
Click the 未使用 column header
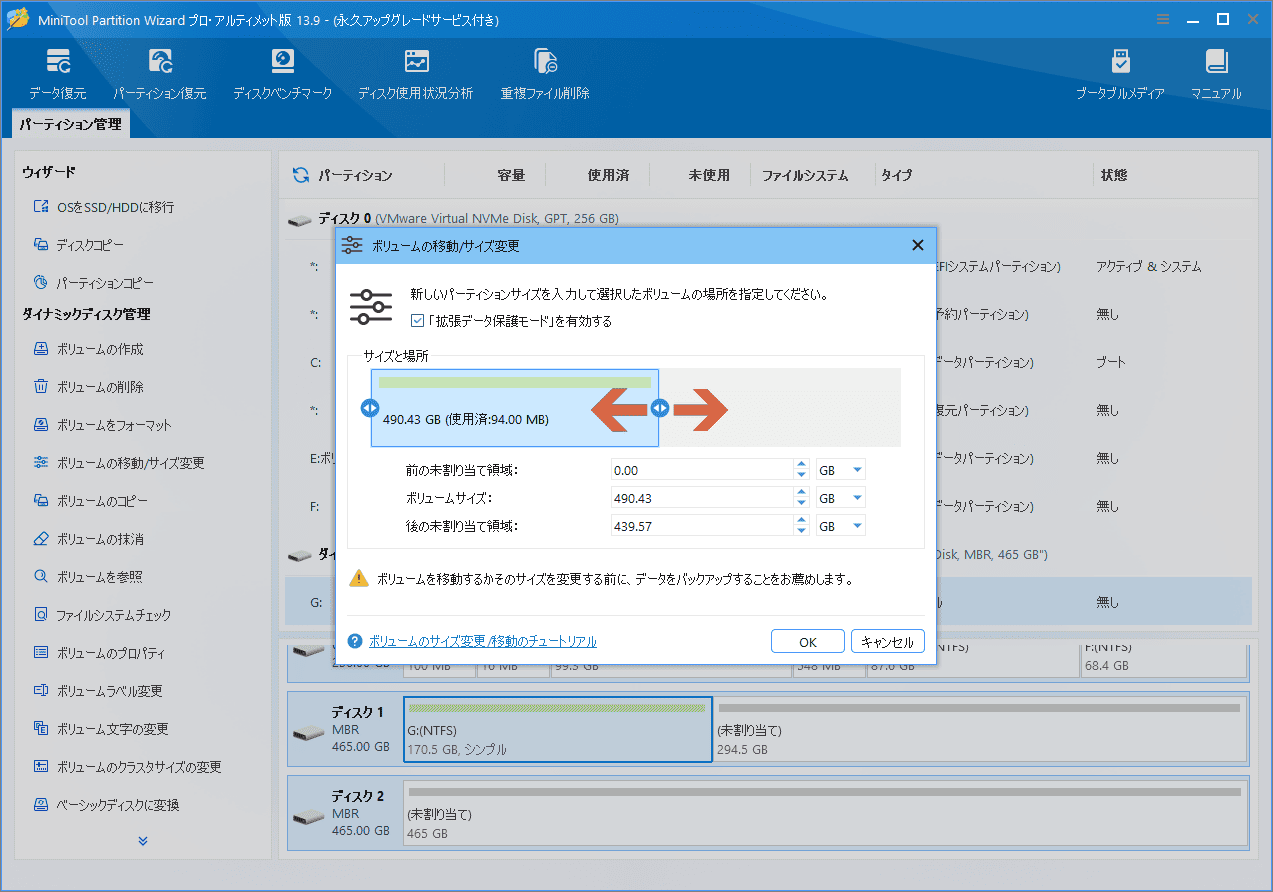[709, 175]
